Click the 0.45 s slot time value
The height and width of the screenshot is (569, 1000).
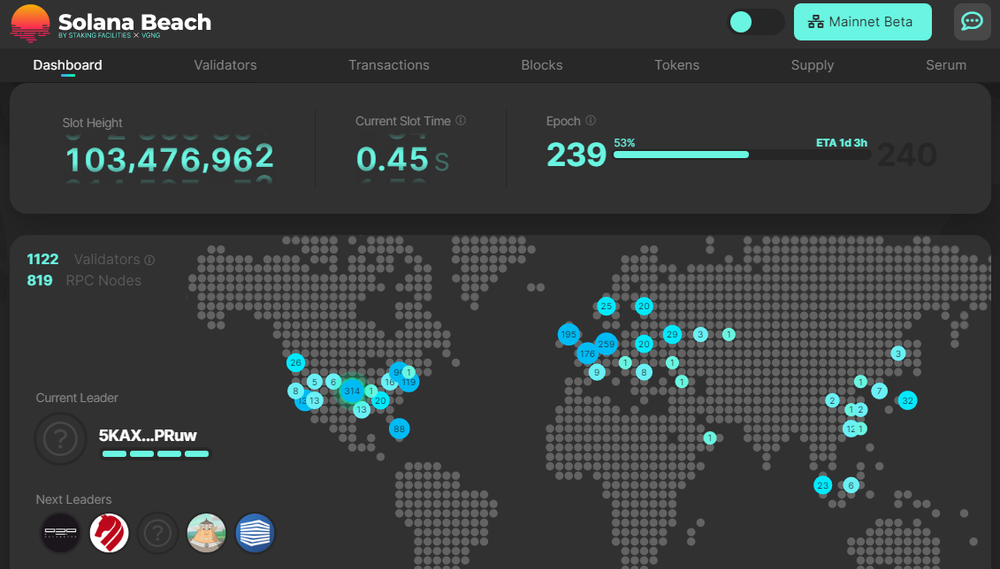[x=402, y=159]
